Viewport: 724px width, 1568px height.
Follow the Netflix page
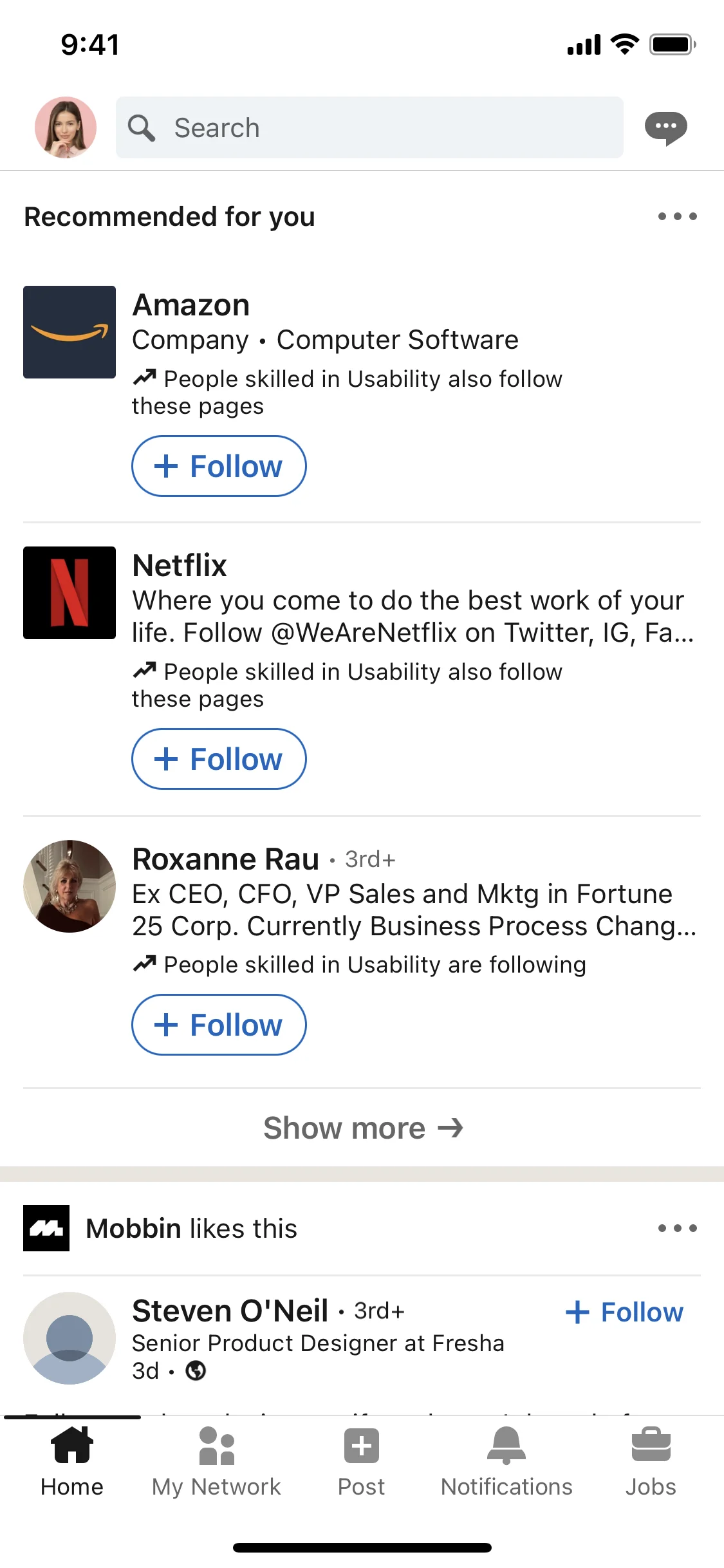(x=218, y=758)
